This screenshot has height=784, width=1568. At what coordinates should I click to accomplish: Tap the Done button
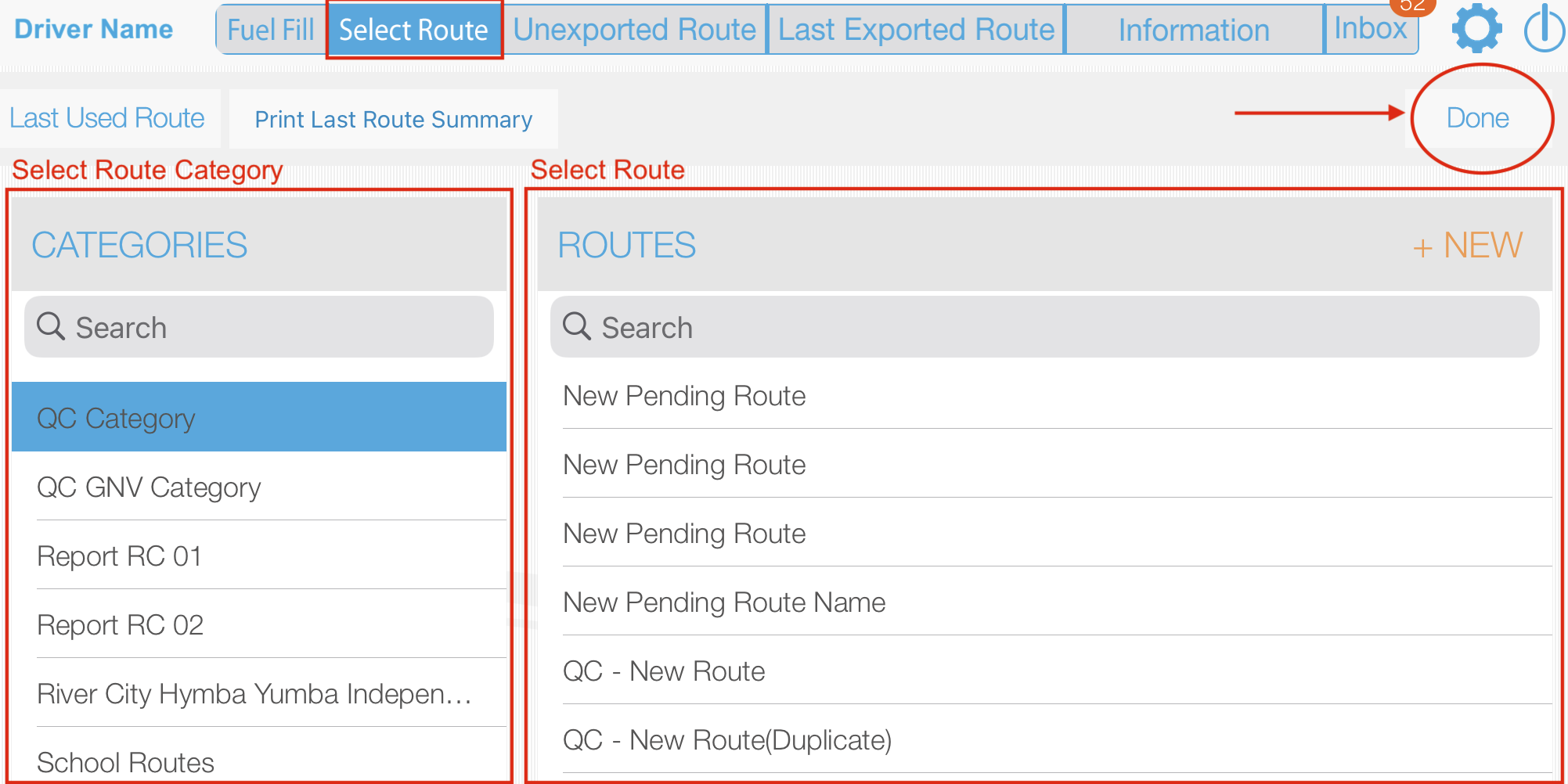pos(1478,117)
